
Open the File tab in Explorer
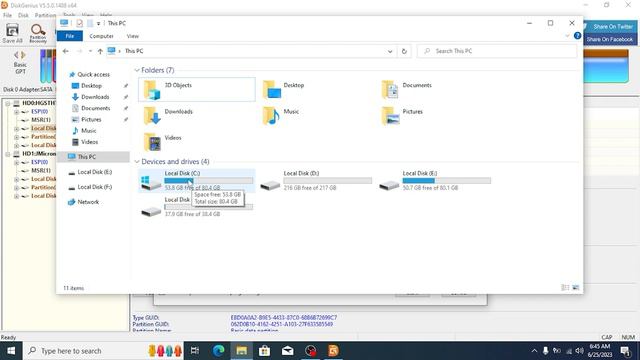(70, 36)
